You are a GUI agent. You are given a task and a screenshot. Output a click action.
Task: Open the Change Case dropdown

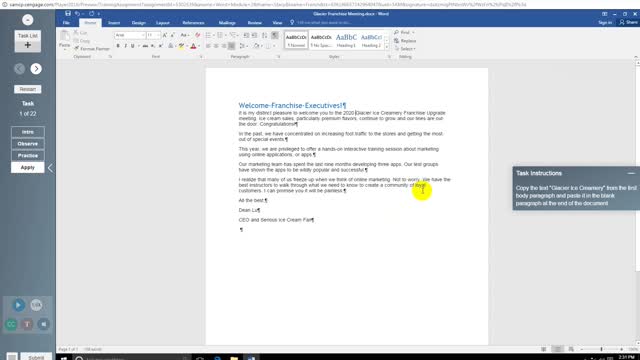tap(184, 35)
